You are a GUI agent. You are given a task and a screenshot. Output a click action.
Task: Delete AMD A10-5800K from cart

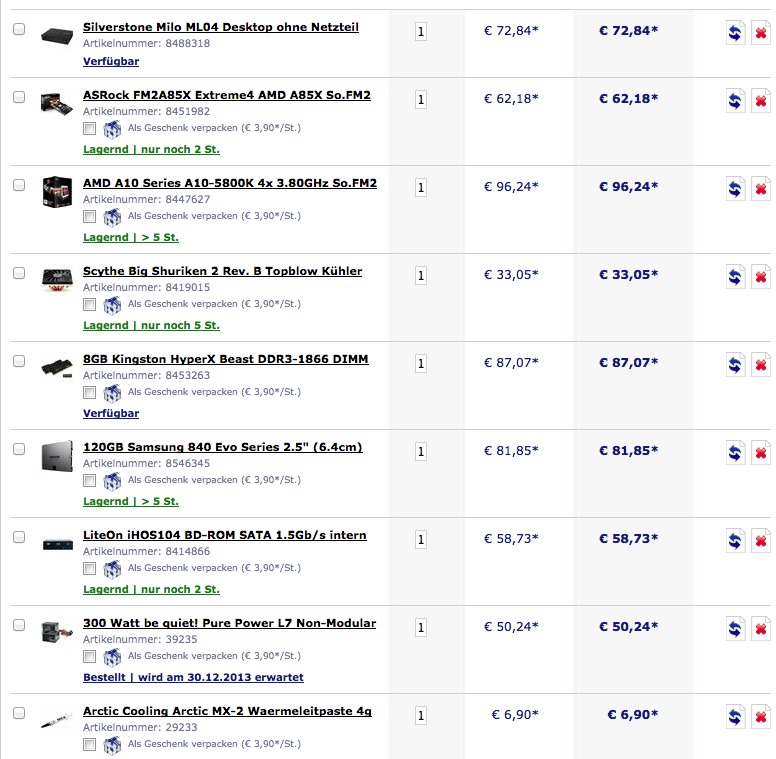click(x=761, y=189)
